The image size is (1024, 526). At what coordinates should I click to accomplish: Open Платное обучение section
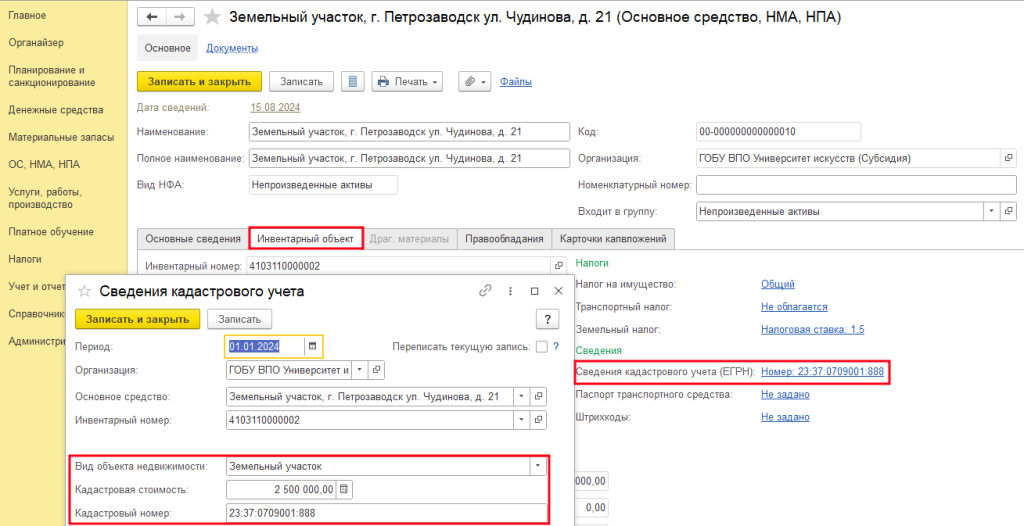51,231
